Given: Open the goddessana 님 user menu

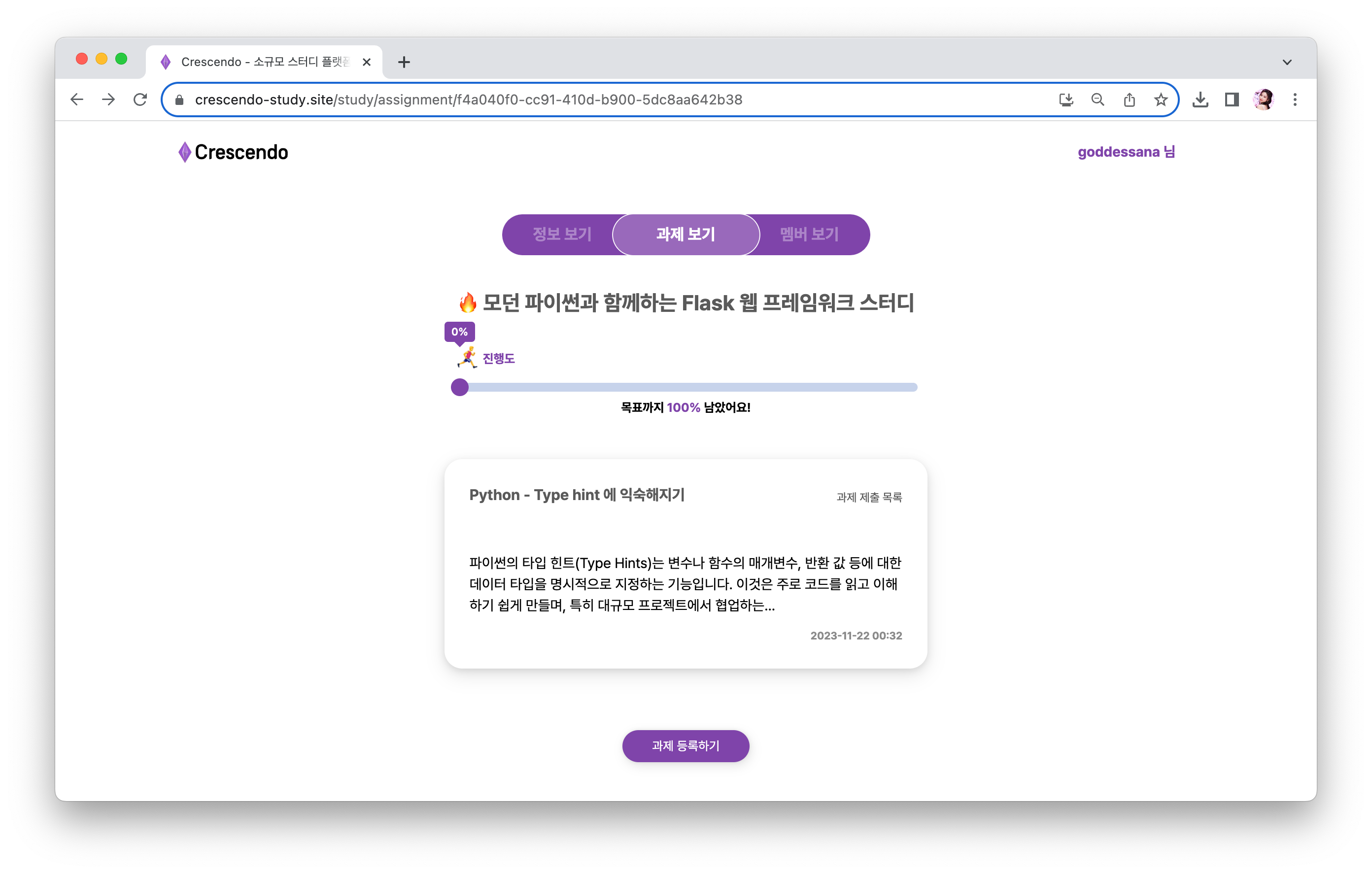Looking at the screenshot, I should click(x=1126, y=152).
